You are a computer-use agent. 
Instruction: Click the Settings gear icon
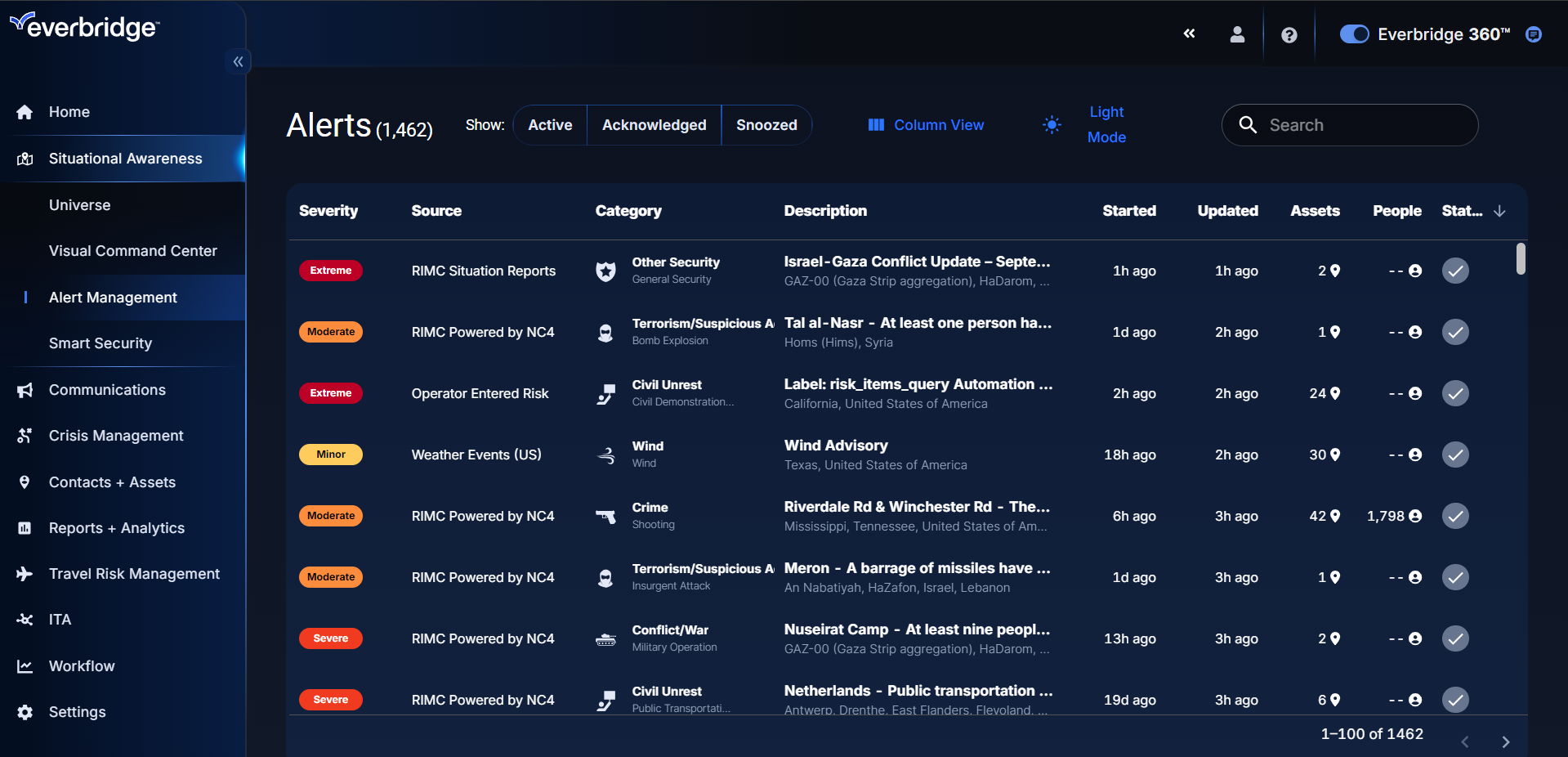click(x=25, y=712)
